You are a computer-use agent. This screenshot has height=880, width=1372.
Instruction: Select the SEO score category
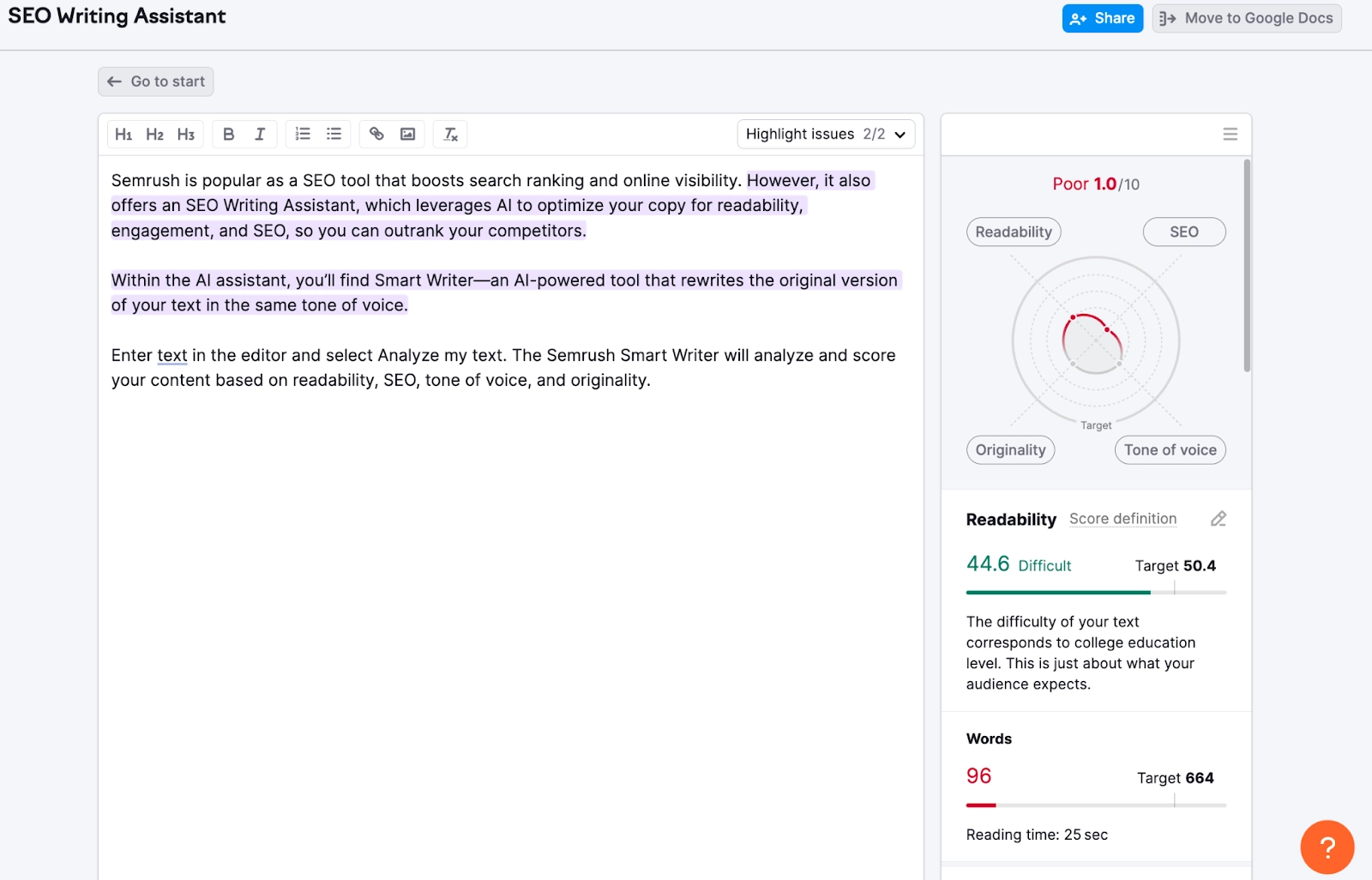click(x=1183, y=232)
